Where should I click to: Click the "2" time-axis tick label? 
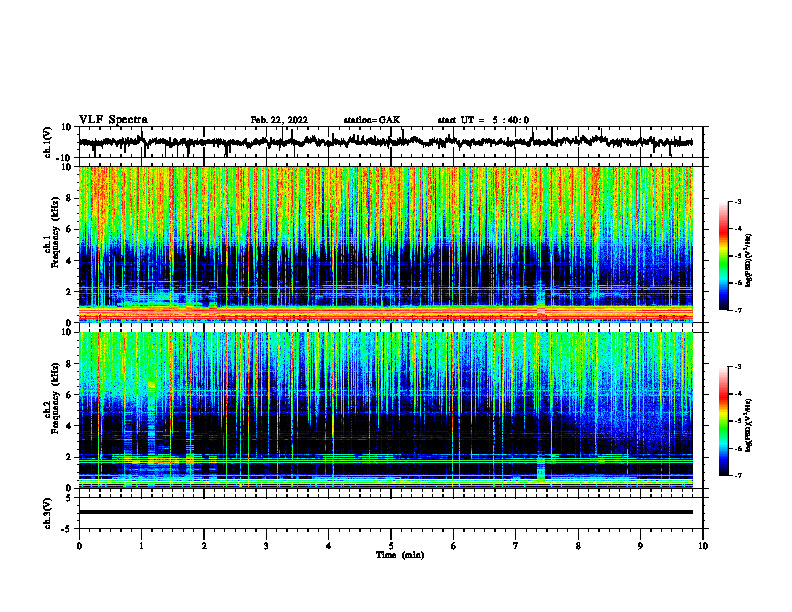click(204, 546)
